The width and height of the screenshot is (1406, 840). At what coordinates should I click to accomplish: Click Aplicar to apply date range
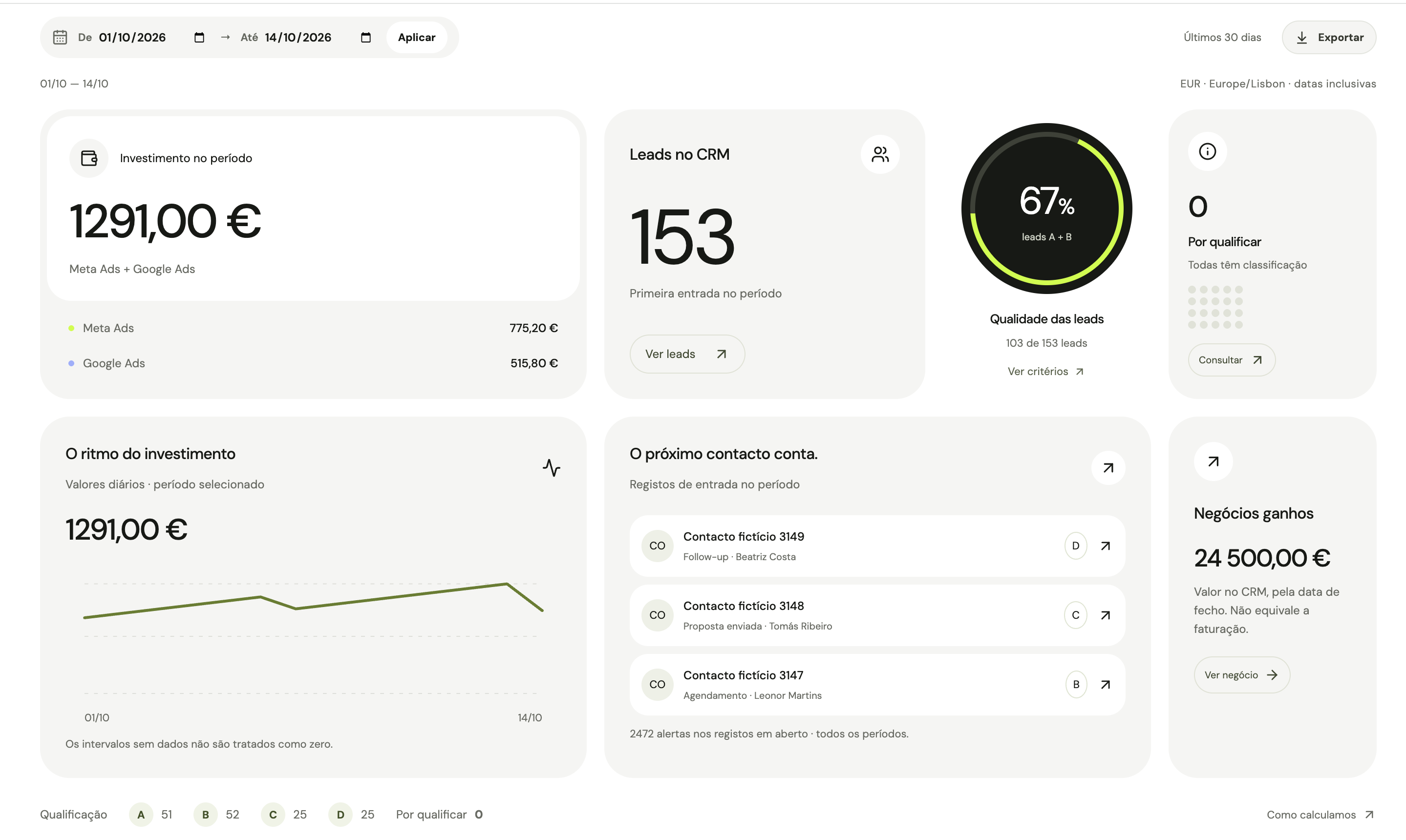pyautogui.click(x=417, y=37)
